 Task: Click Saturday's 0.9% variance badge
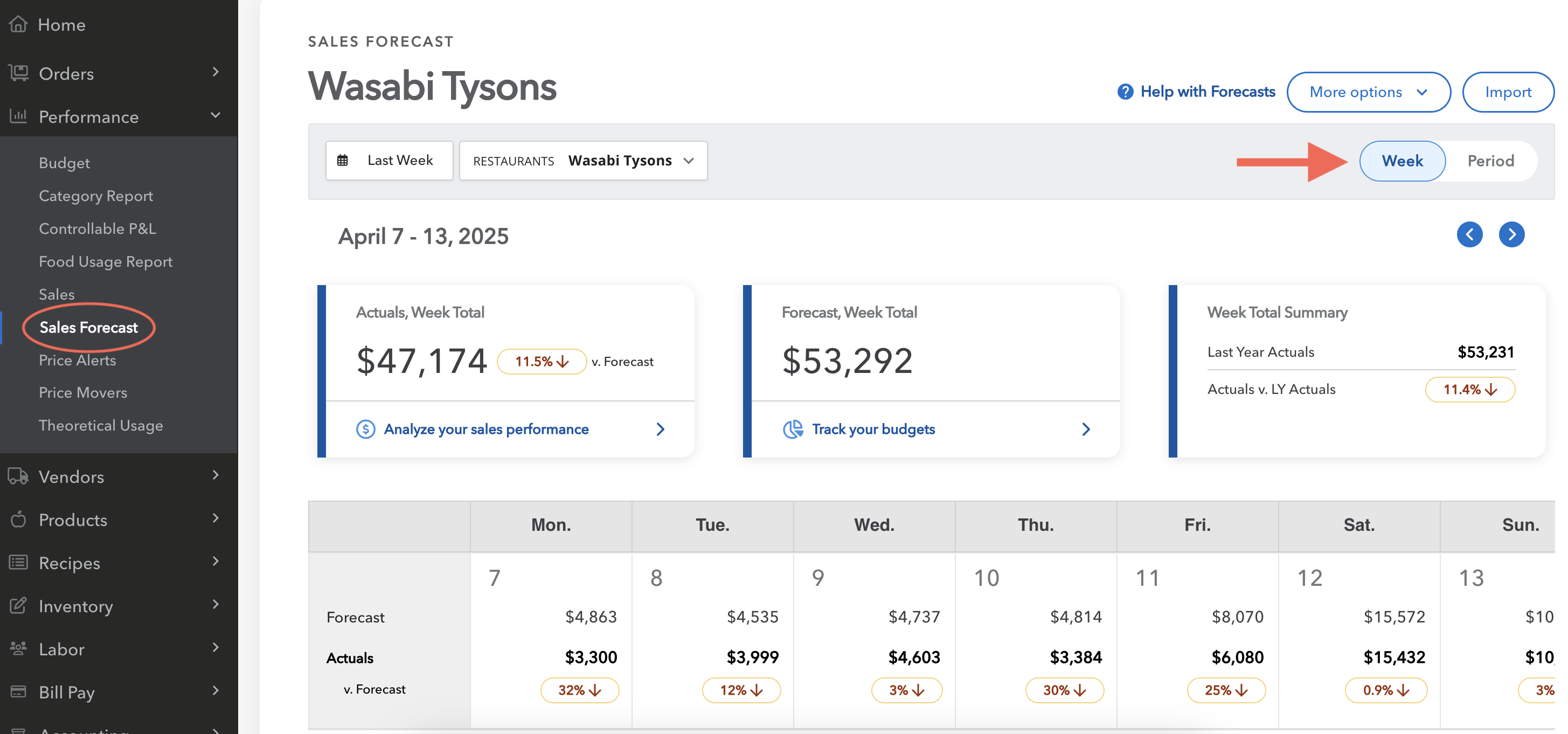[x=1386, y=690]
